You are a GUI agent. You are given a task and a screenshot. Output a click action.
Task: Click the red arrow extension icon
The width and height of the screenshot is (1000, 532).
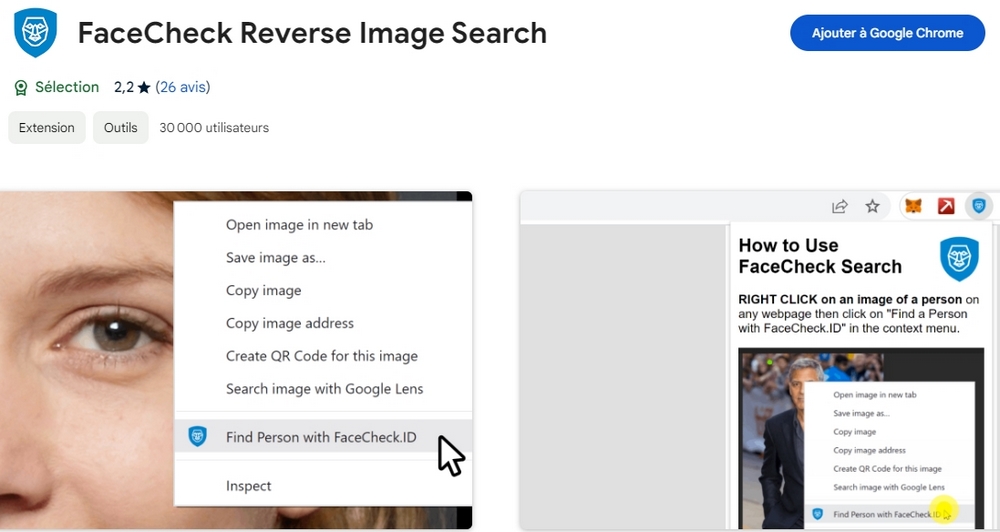[x=946, y=206]
